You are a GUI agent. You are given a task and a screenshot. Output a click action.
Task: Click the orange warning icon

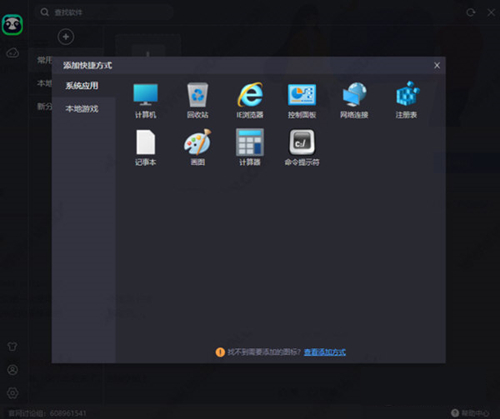pyautogui.click(x=220, y=352)
